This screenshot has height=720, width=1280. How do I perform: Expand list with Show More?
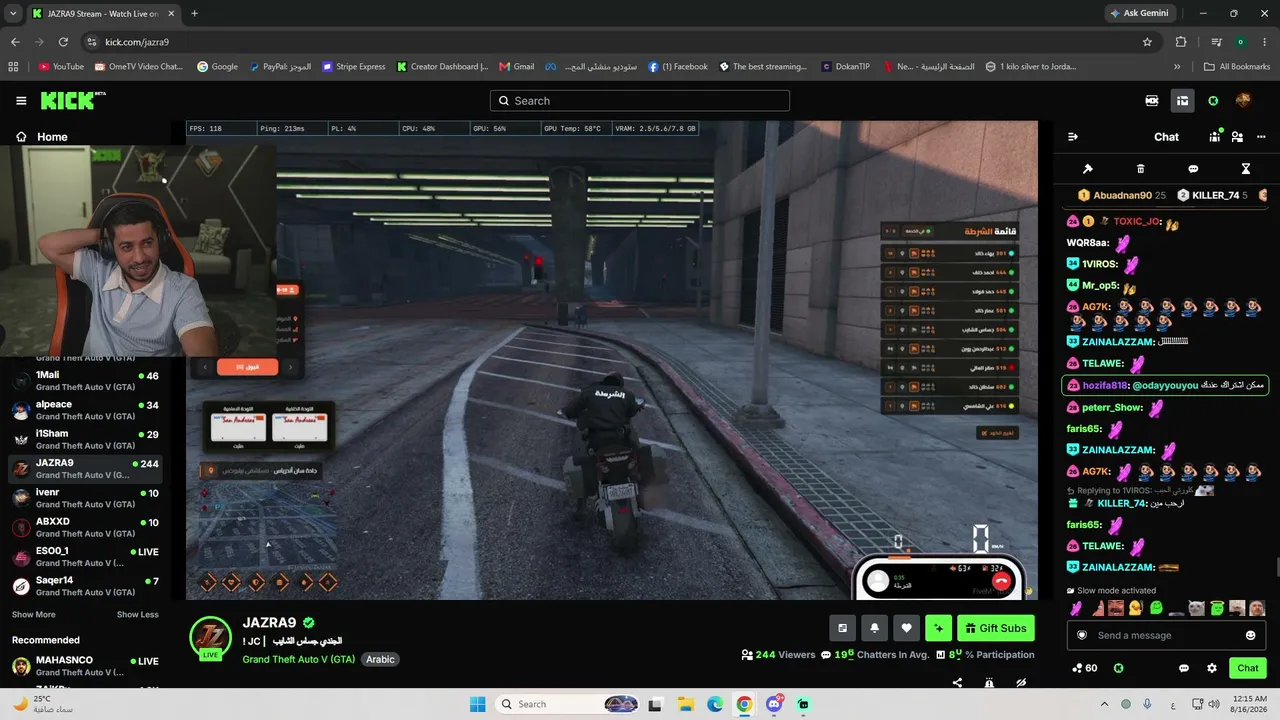click(x=34, y=615)
